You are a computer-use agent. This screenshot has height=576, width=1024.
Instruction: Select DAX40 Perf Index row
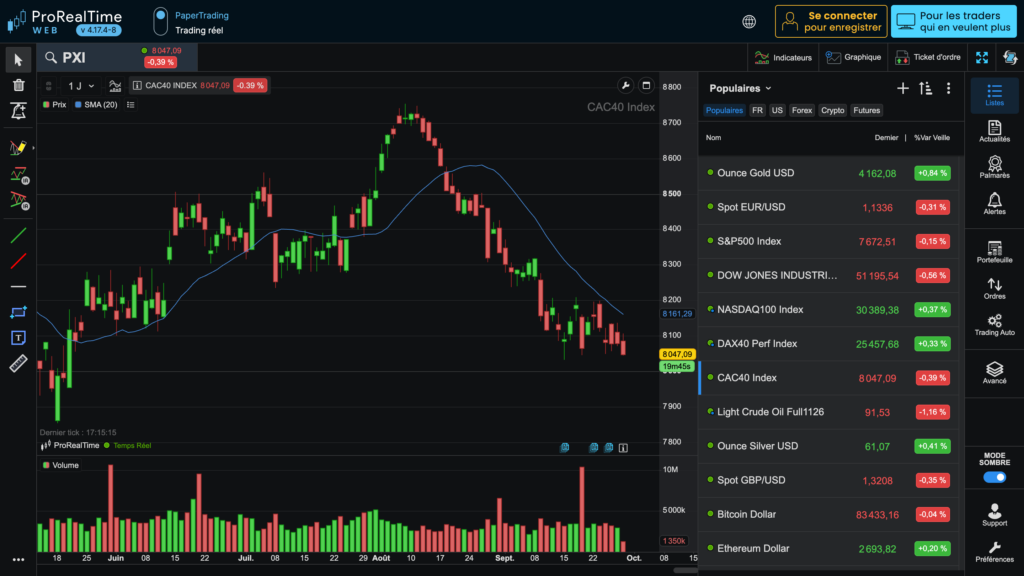click(x=831, y=344)
